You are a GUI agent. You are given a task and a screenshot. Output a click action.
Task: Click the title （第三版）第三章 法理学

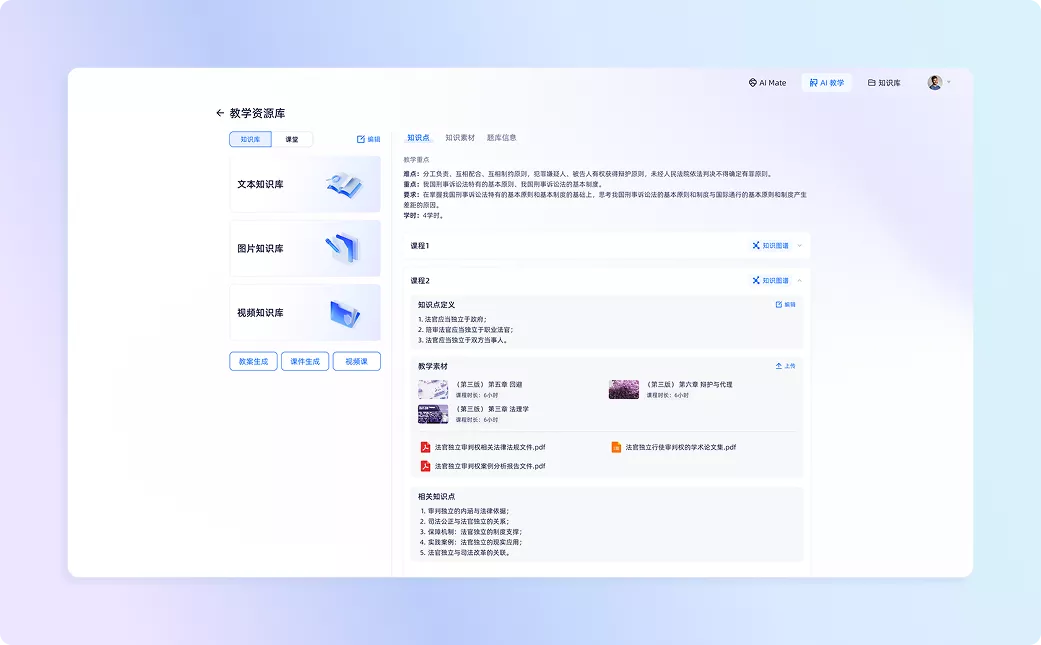(x=492, y=409)
